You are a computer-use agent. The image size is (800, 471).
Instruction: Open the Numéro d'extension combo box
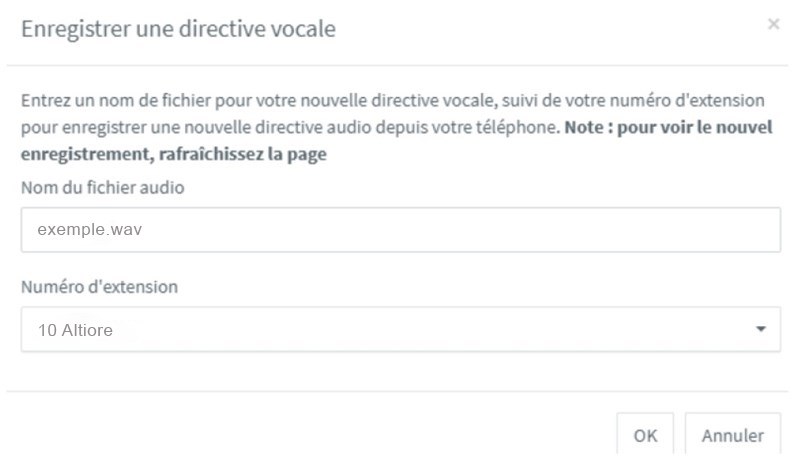click(x=400, y=329)
